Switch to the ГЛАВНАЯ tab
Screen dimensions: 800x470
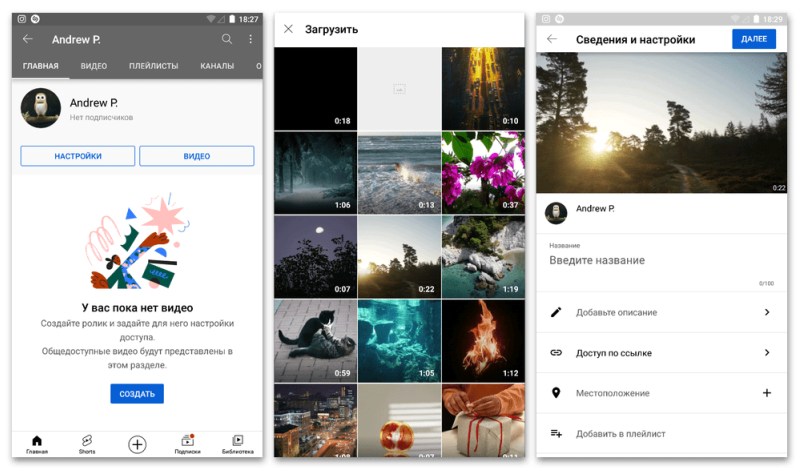point(40,66)
